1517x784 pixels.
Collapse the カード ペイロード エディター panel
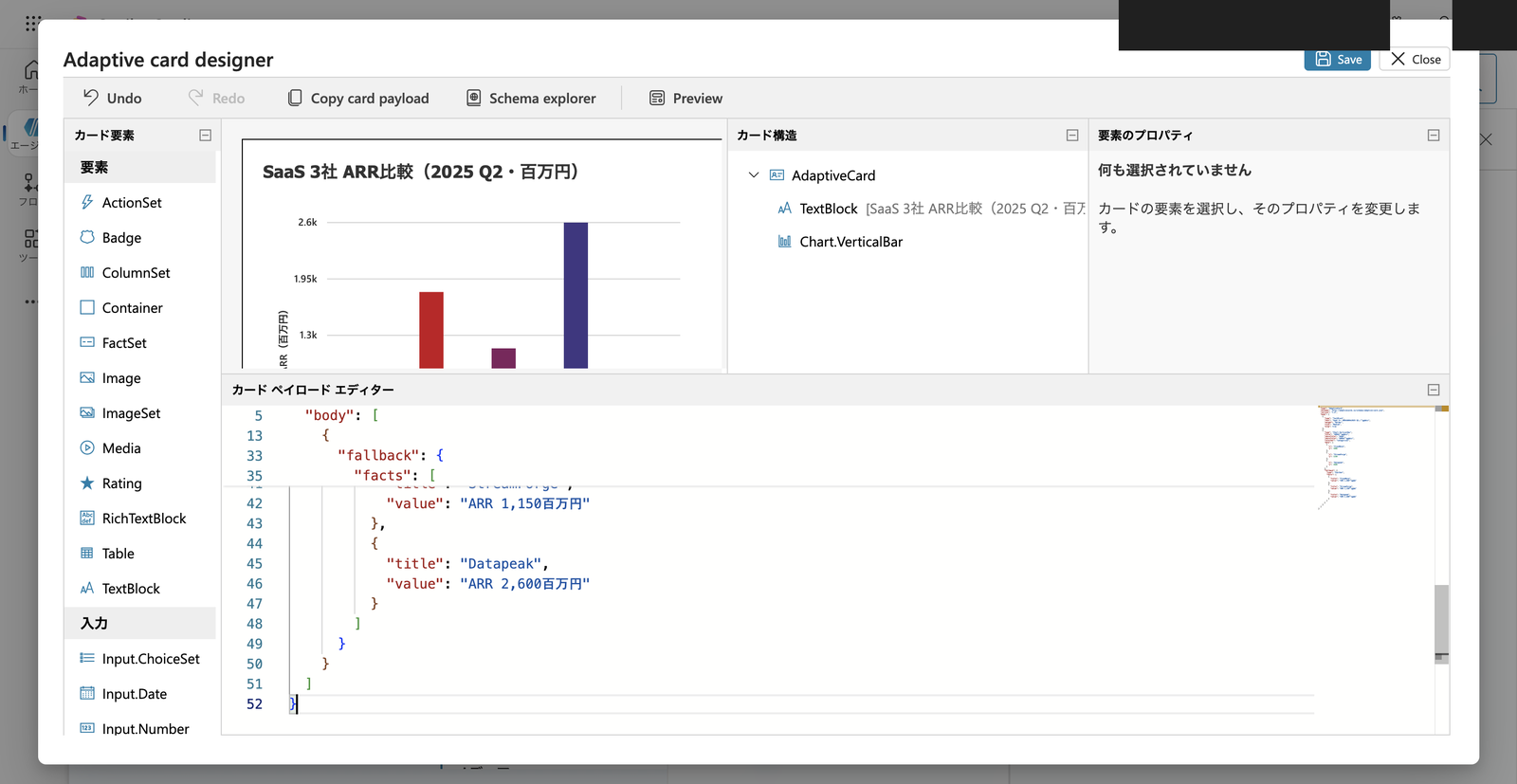(1434, 390)
